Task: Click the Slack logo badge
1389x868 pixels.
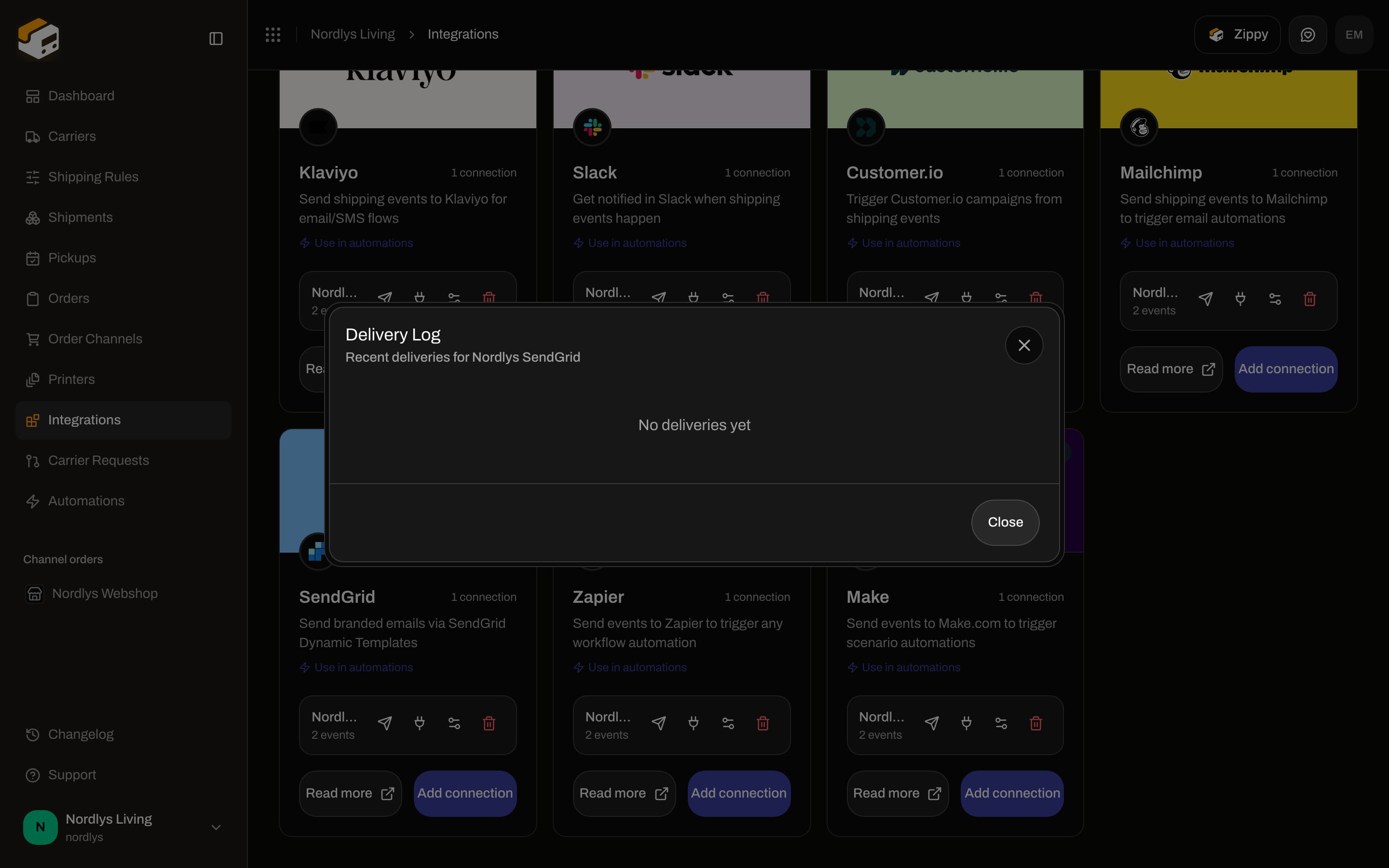Action: pos(592,127)
